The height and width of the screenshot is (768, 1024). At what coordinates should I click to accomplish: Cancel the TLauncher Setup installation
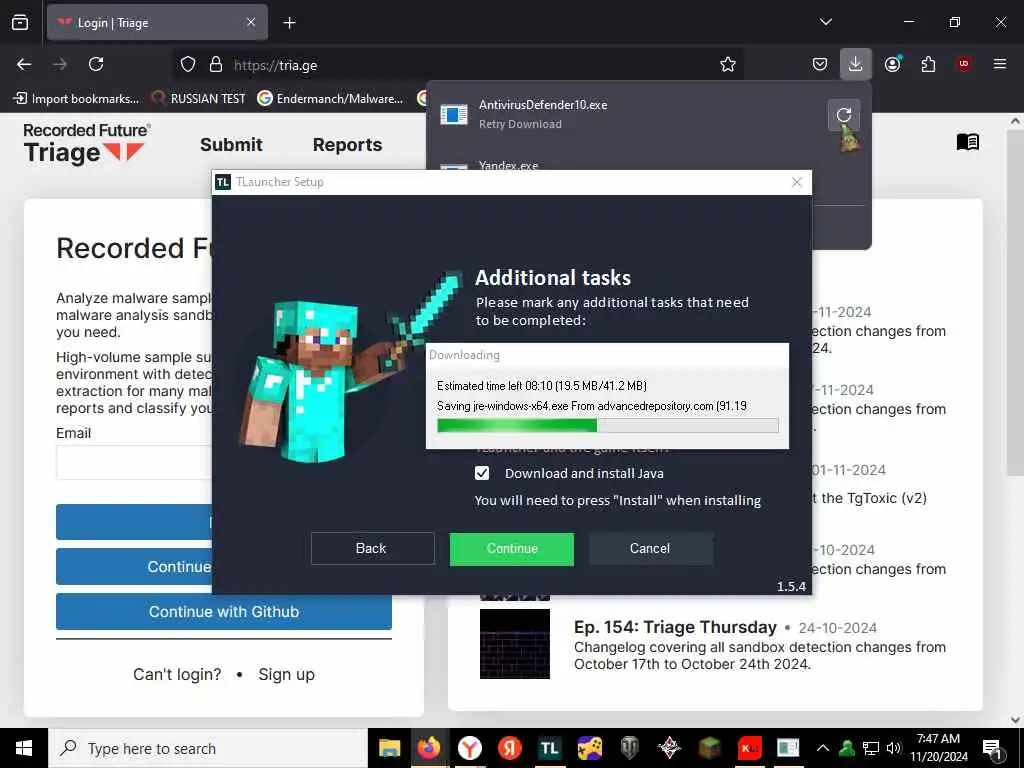coord(650,549)
